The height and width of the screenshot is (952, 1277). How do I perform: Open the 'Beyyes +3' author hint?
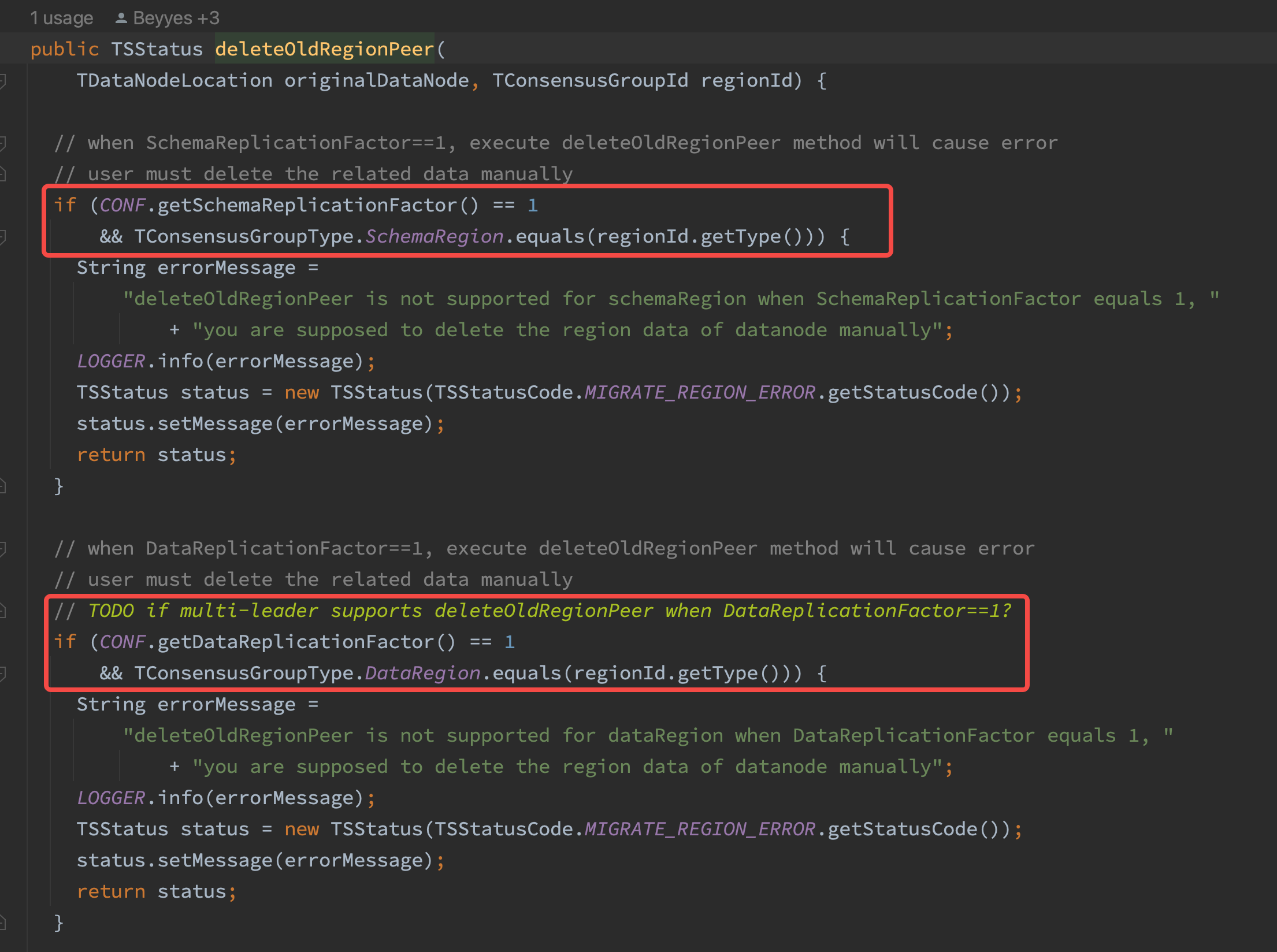click(x=176, y=18)
